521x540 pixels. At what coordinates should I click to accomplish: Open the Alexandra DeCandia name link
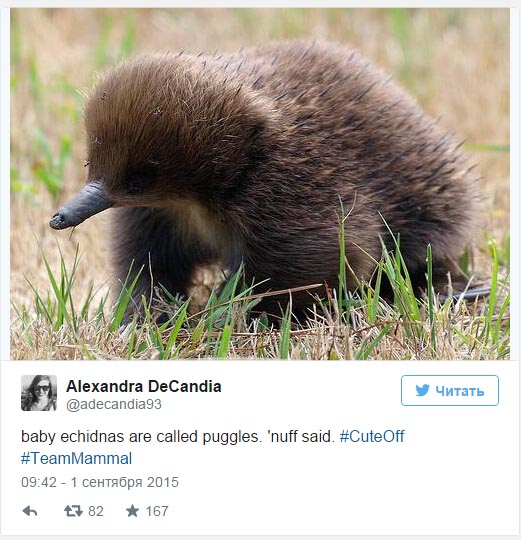point(144,386)
